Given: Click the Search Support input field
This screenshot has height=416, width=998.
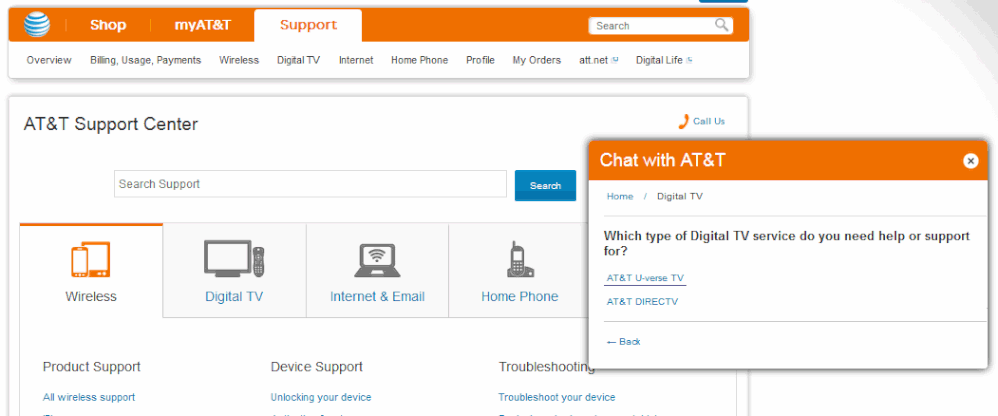Looking at the screenshot, I should pyautogui.click(x=310, y=184).
